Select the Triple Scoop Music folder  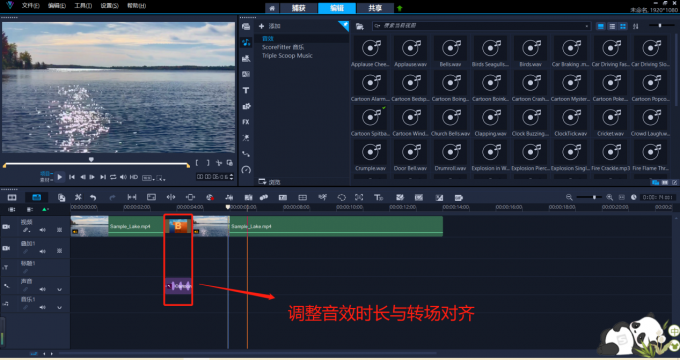coord(287,56)
